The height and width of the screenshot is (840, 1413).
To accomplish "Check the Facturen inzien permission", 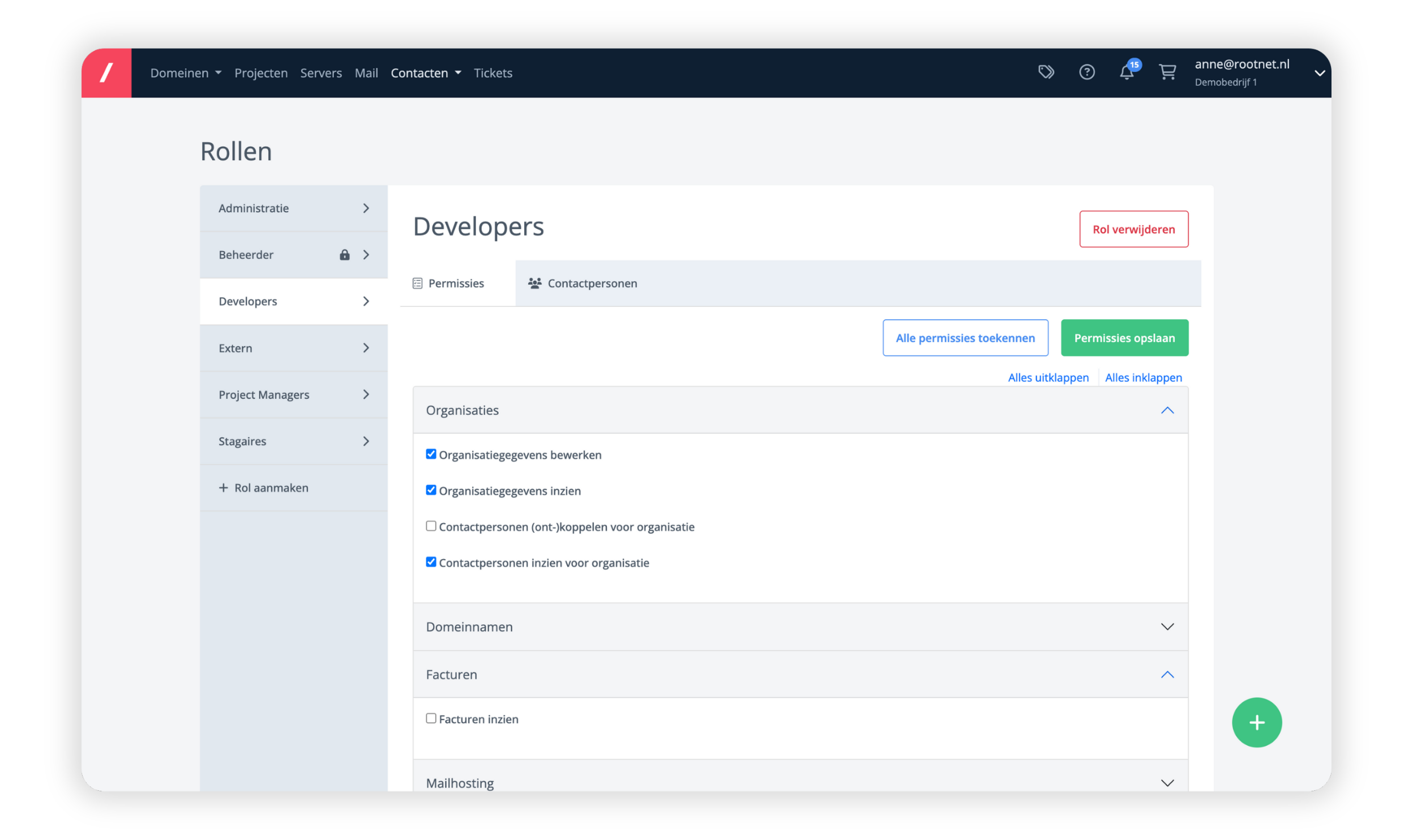I will click(431, 718).
